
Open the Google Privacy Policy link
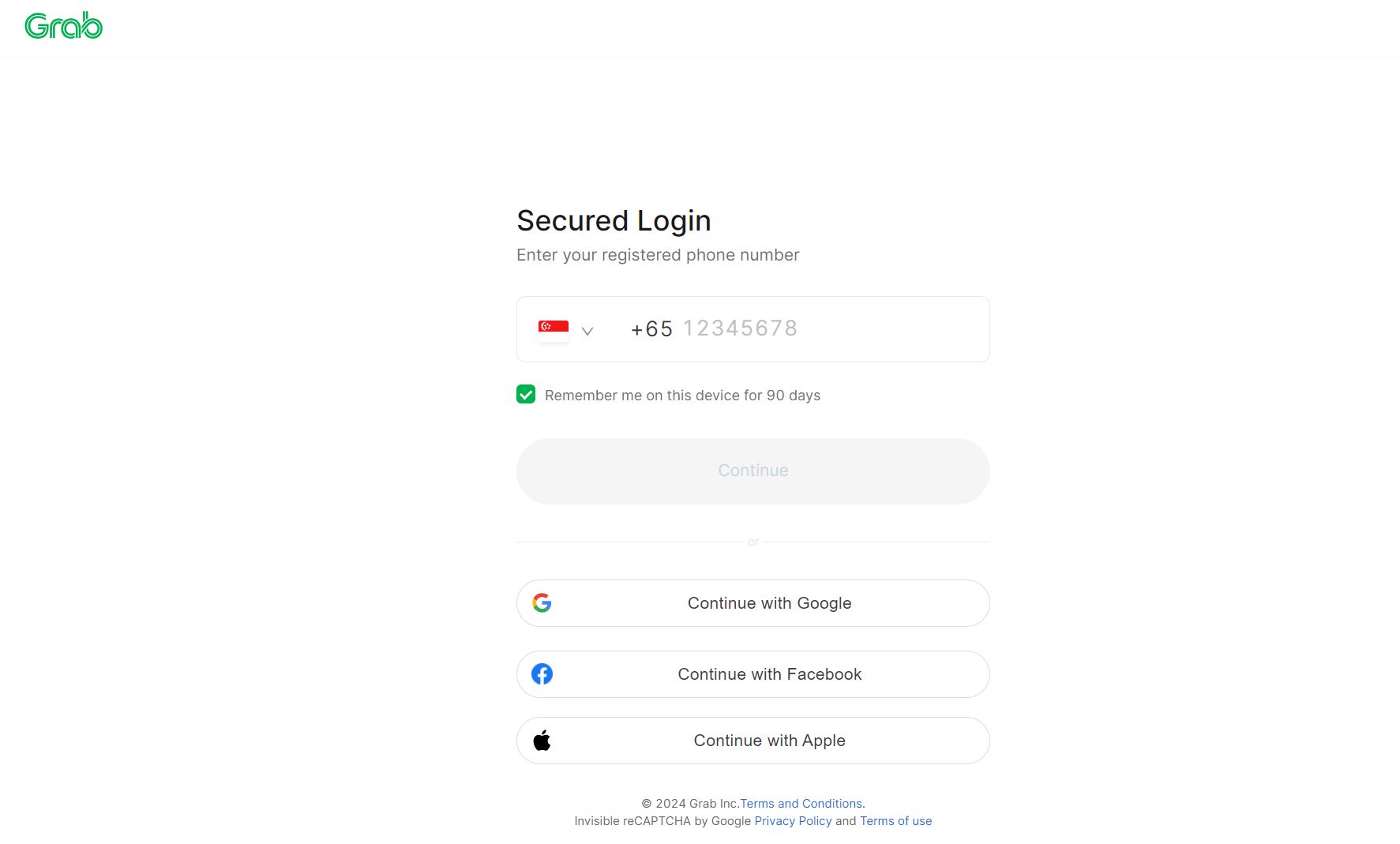[792, 820]
